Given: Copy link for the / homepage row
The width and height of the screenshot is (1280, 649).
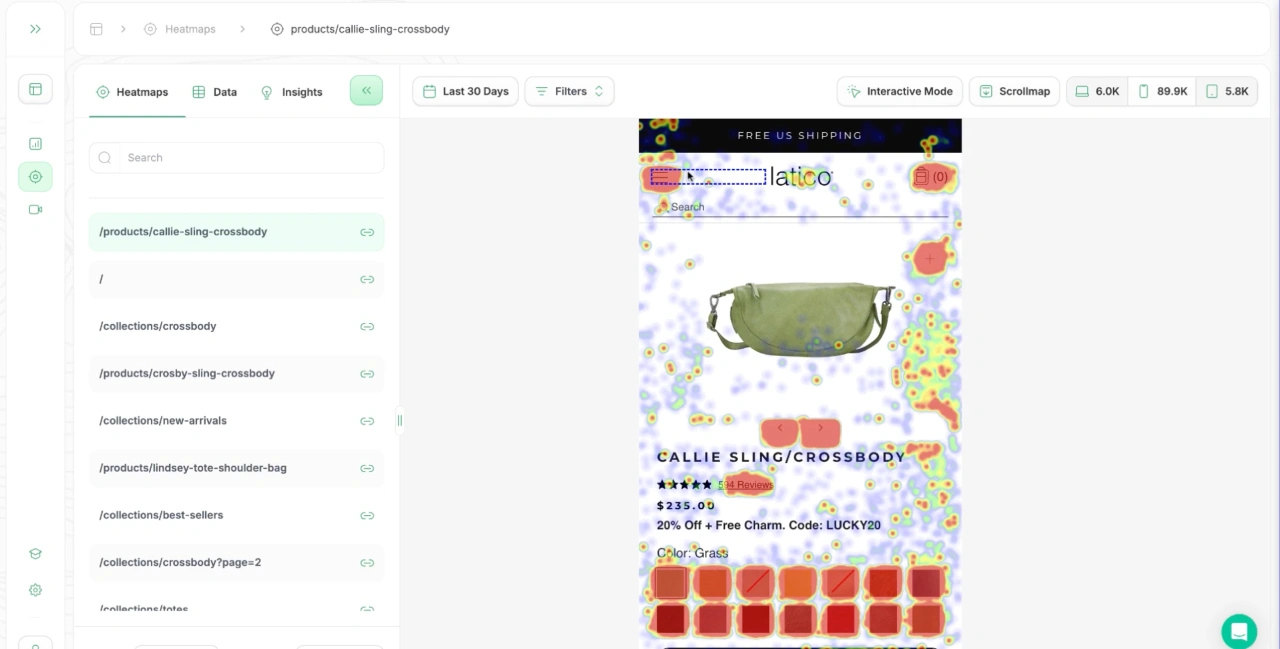Looking at the screenshot, I should (x=367, y=280).
